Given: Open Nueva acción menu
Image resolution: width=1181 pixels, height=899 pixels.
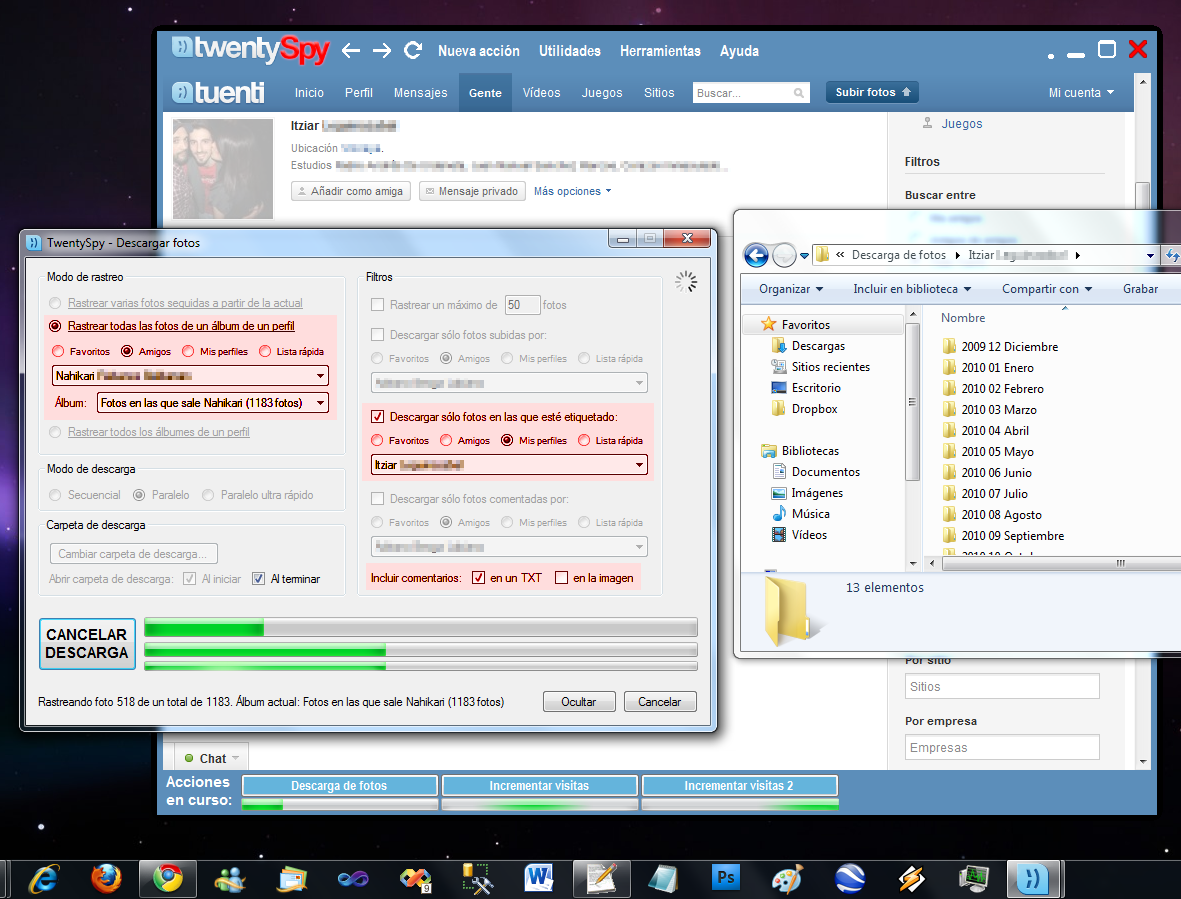Looking at the screenshot, I should click(x=479, y=51).
